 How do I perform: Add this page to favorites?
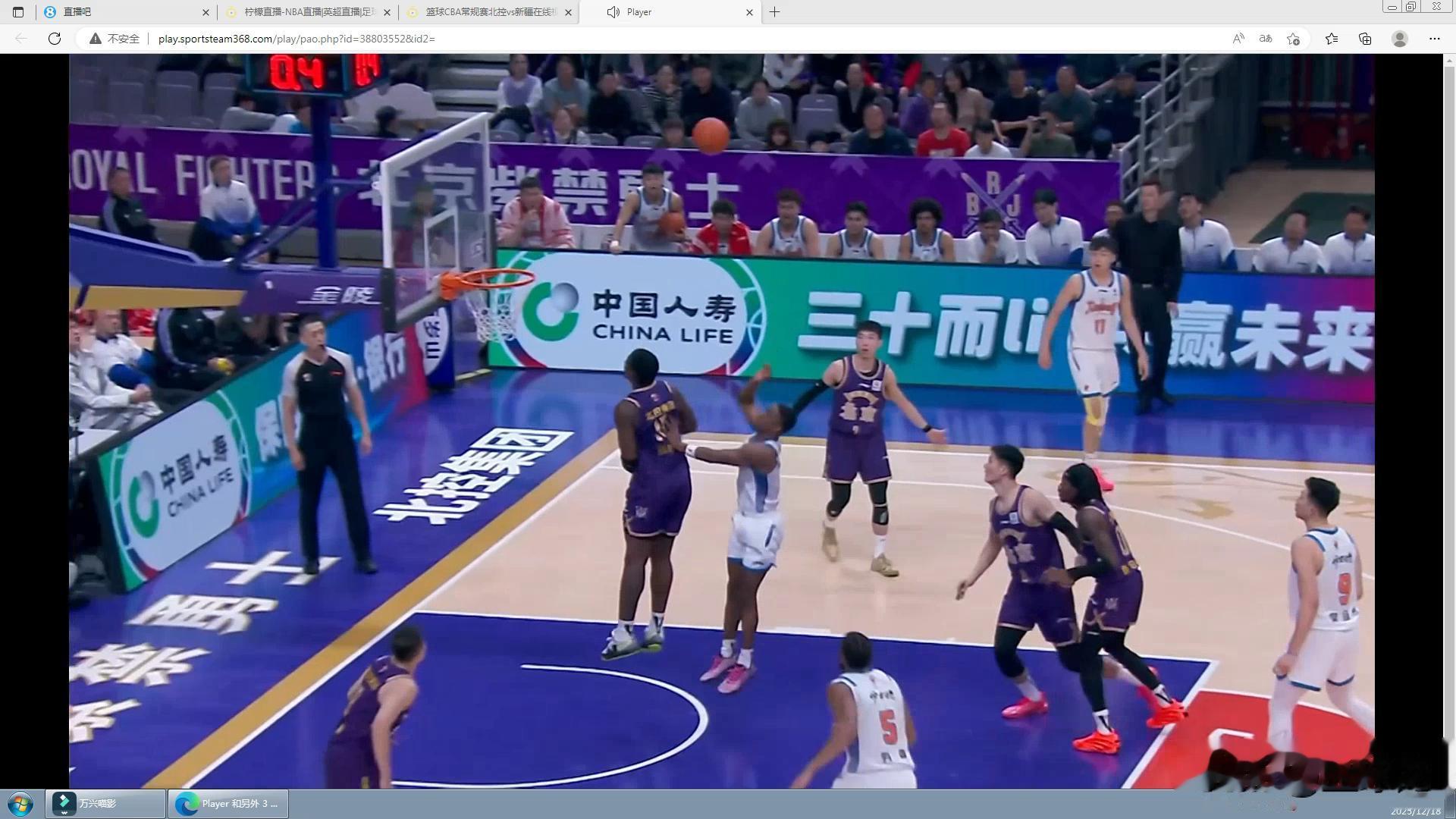pos(1294,39)
